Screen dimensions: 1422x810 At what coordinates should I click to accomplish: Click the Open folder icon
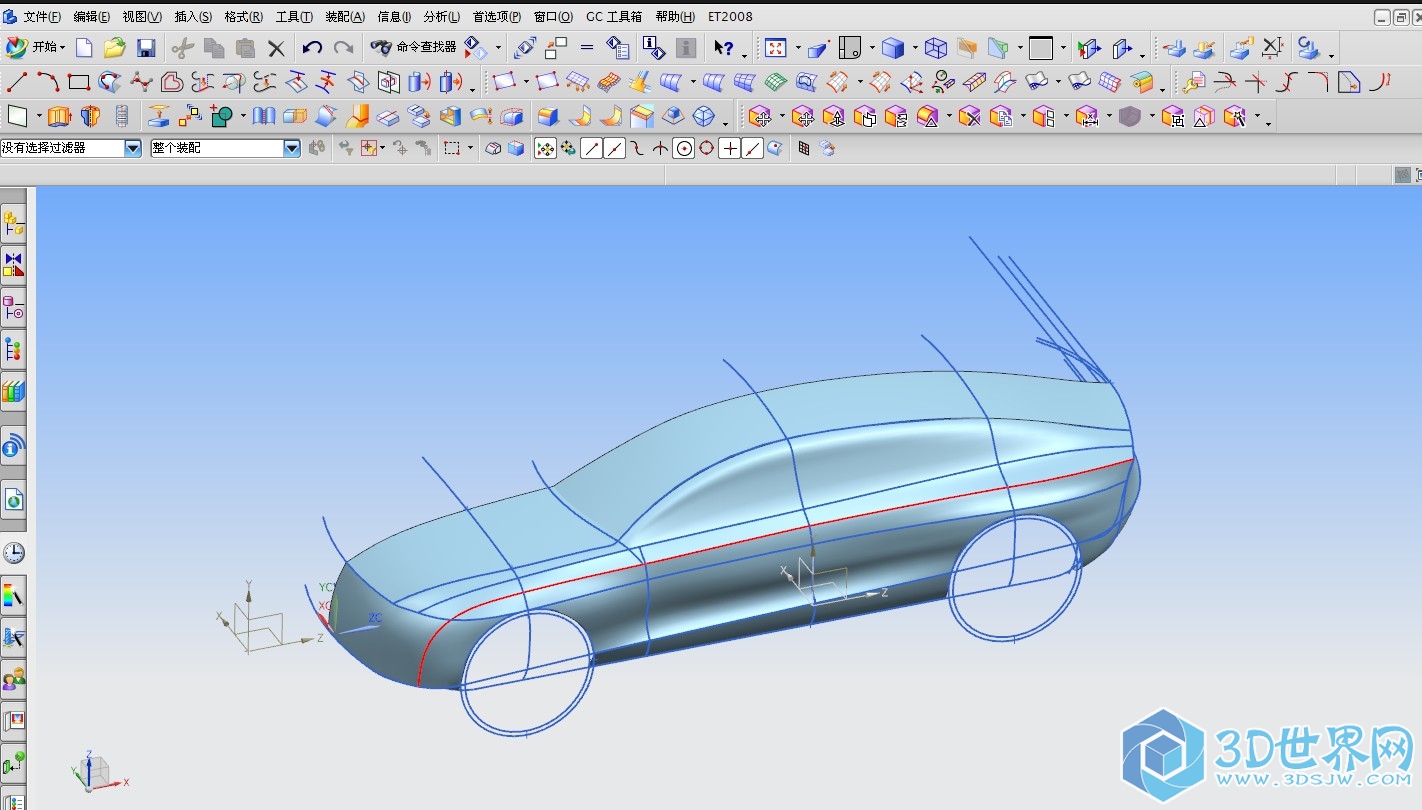click(115, 48)
